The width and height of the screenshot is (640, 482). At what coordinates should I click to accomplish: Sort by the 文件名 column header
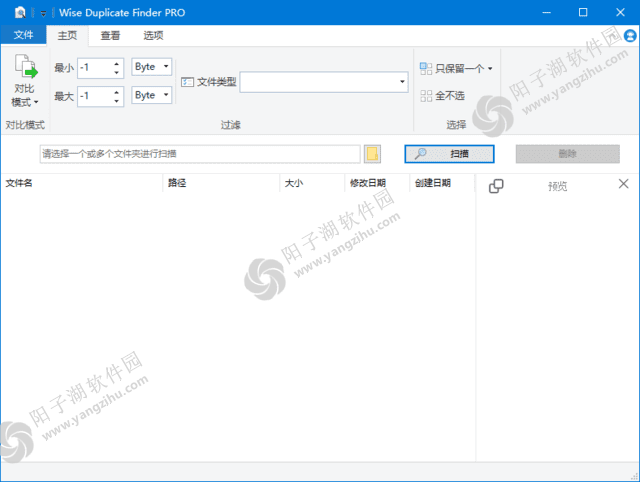tap(82, 183)
